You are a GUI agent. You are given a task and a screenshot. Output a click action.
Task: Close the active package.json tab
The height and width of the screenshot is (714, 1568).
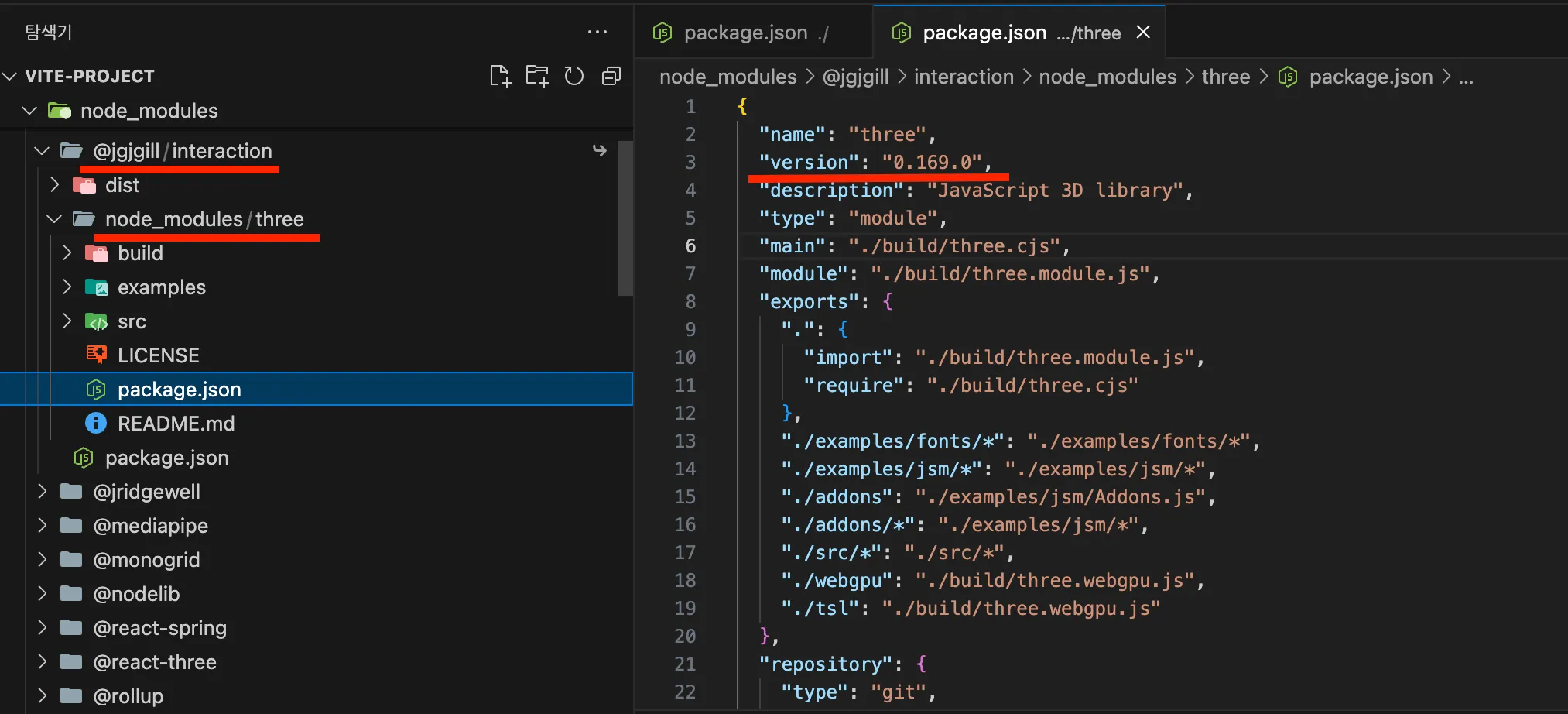click(x=1143, y=32)
